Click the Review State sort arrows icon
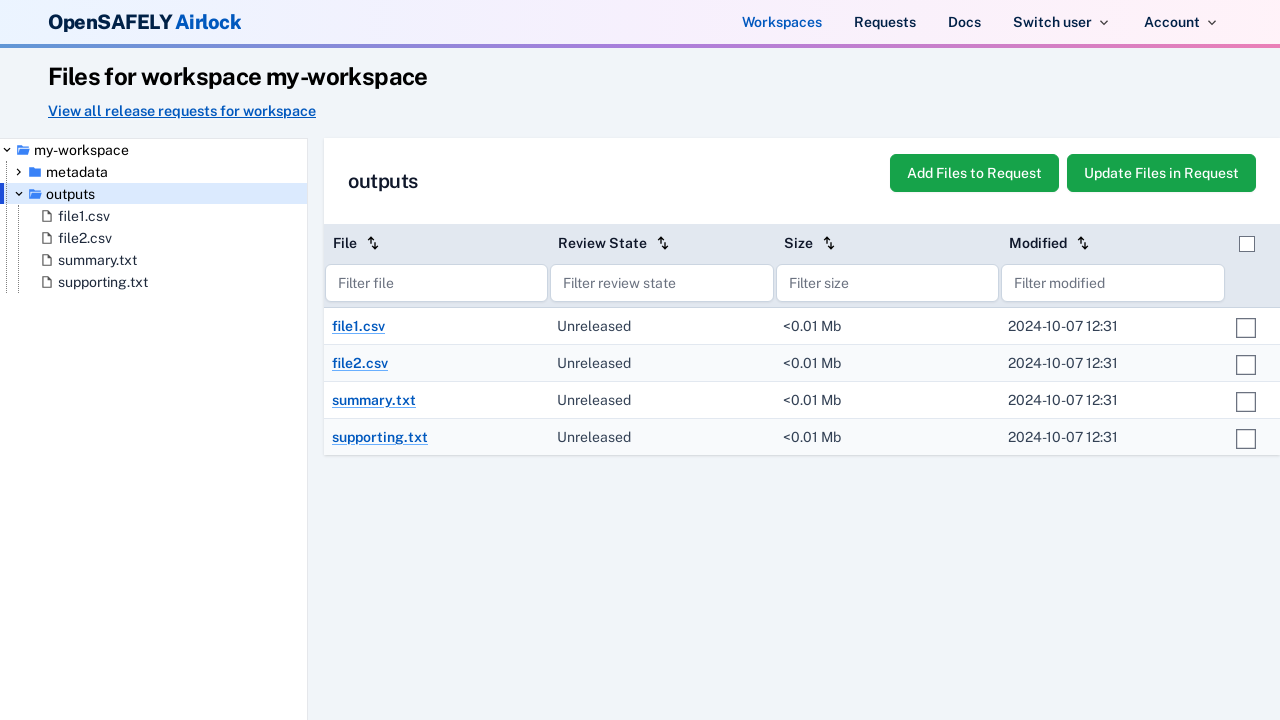Viewport: 1280px width, 720px height. [663, 243]
